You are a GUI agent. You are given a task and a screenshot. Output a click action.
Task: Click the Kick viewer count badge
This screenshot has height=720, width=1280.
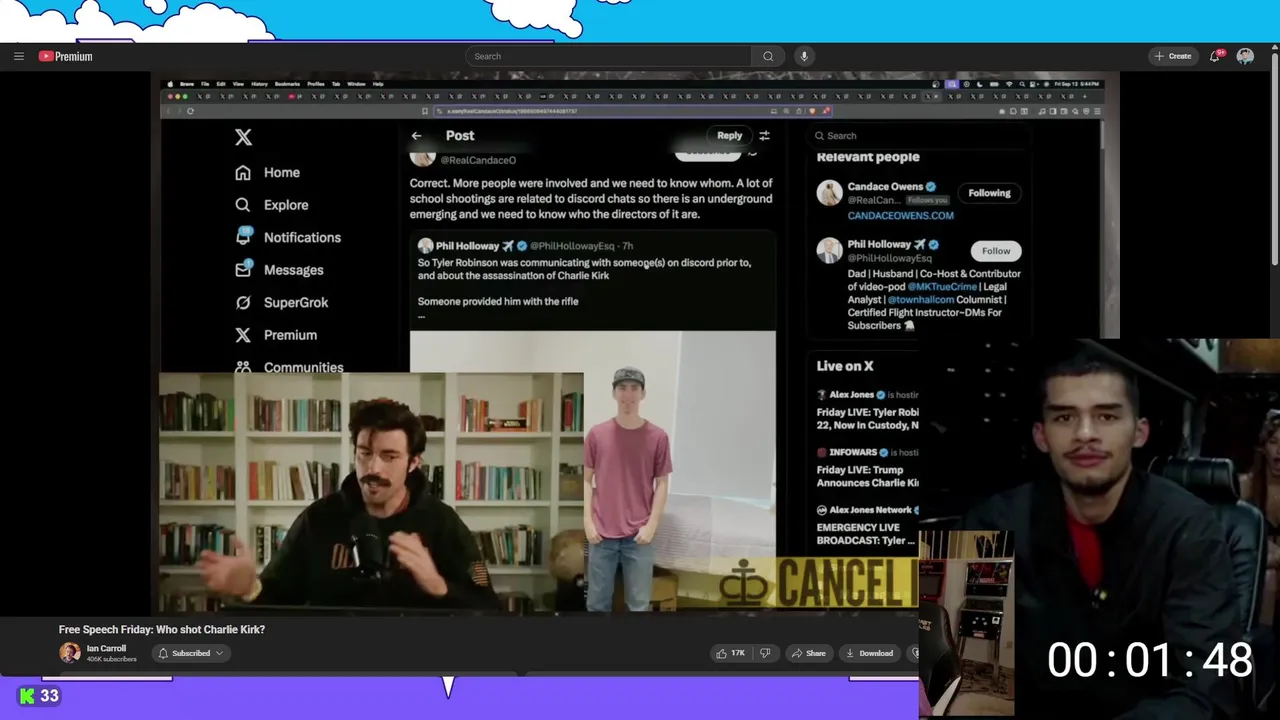point(40,696)
